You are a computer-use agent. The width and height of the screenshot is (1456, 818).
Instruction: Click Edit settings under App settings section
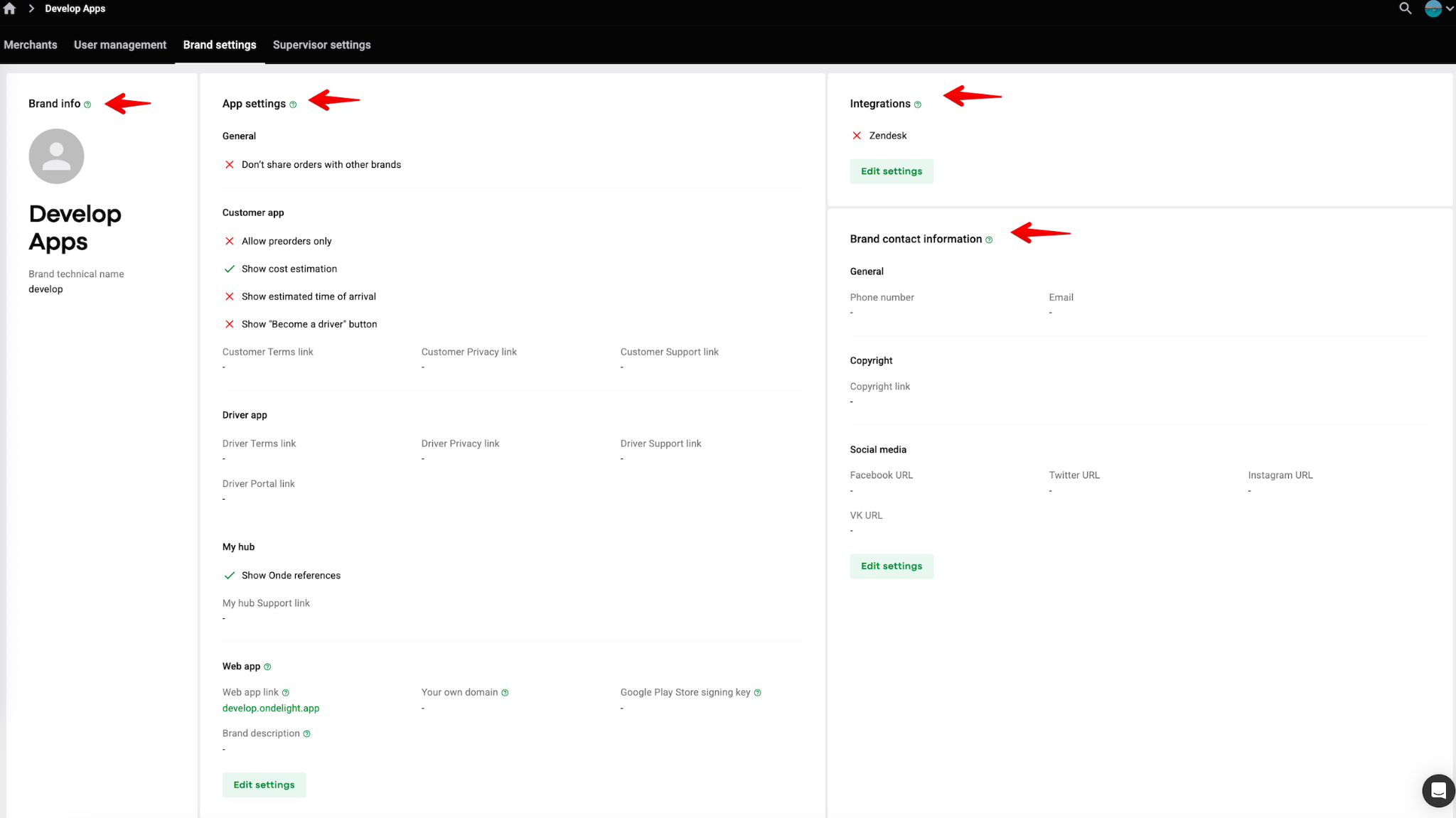tap(264, 785)
